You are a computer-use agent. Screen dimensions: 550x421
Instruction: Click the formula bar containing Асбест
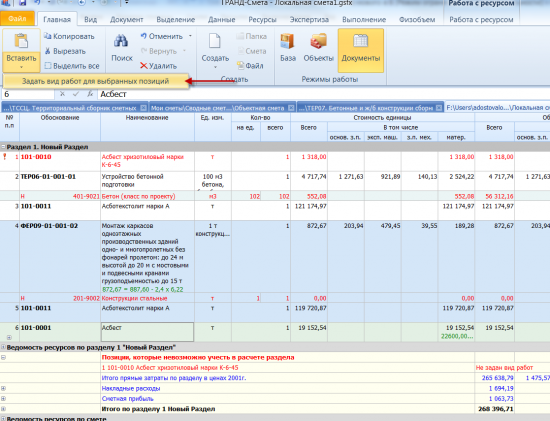tap(323, 94)
